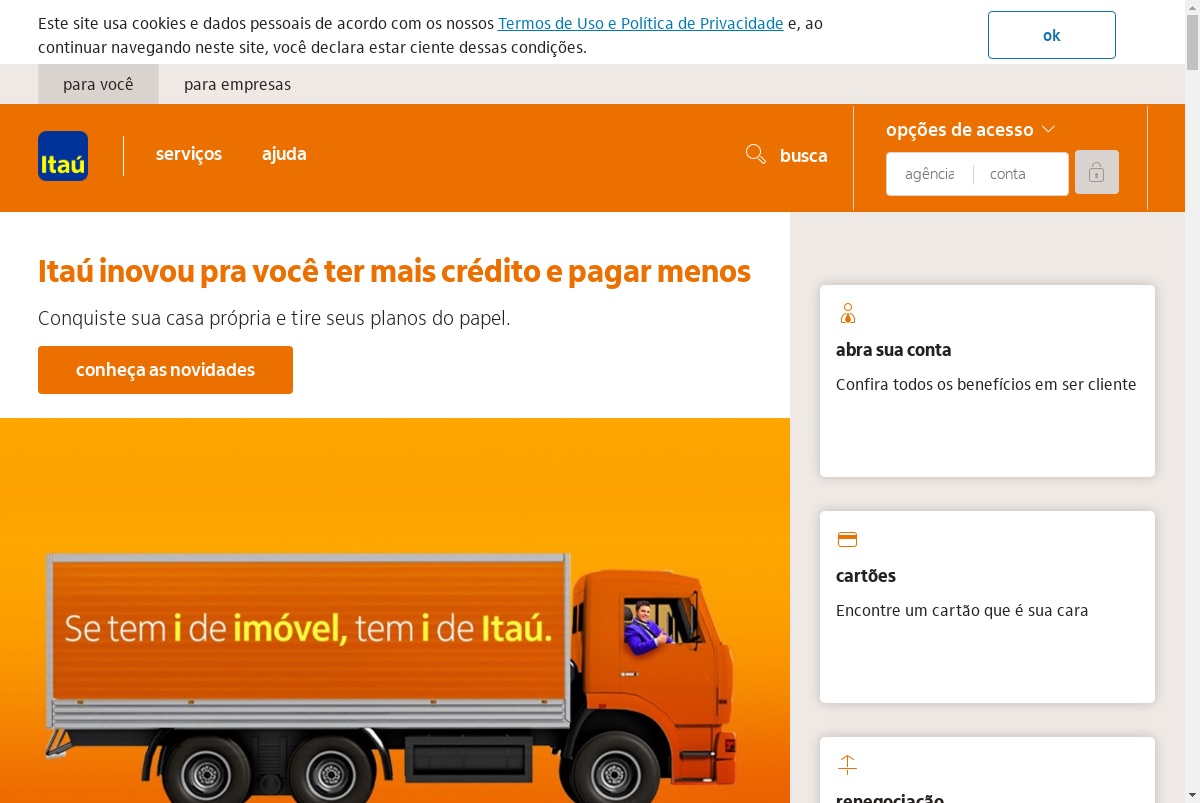Click the Itaú logo icon

click(x=63, y=156)
